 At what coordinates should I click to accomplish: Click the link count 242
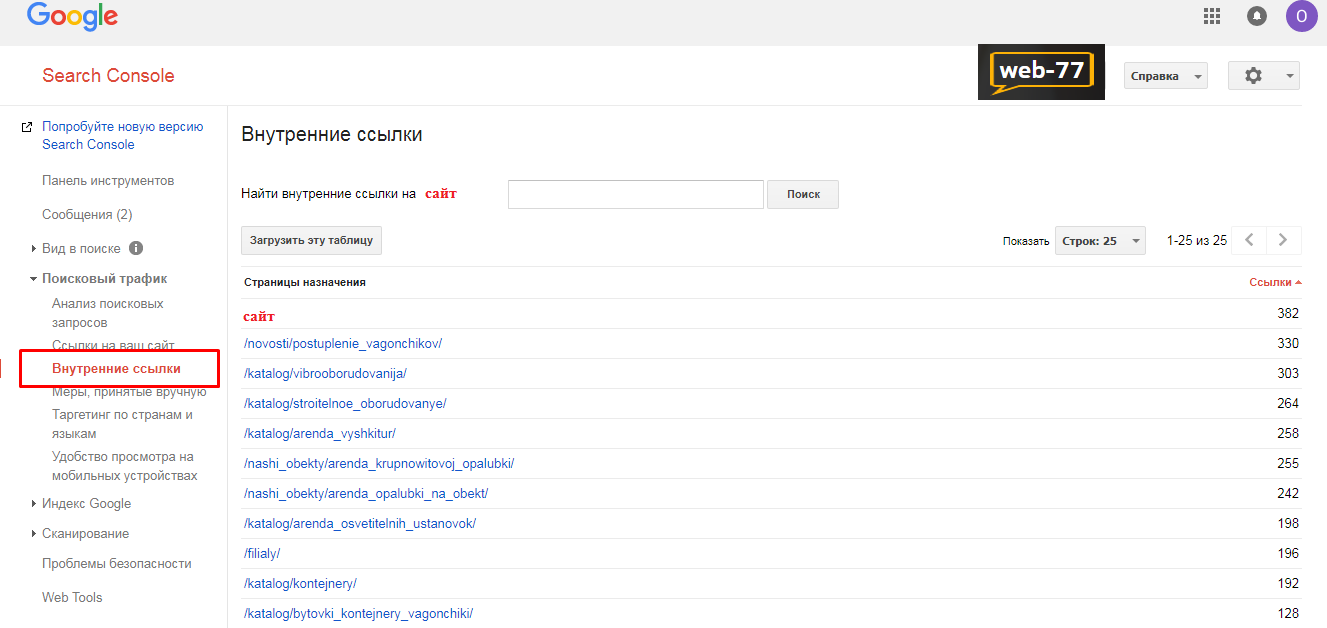coord(1288,493)
